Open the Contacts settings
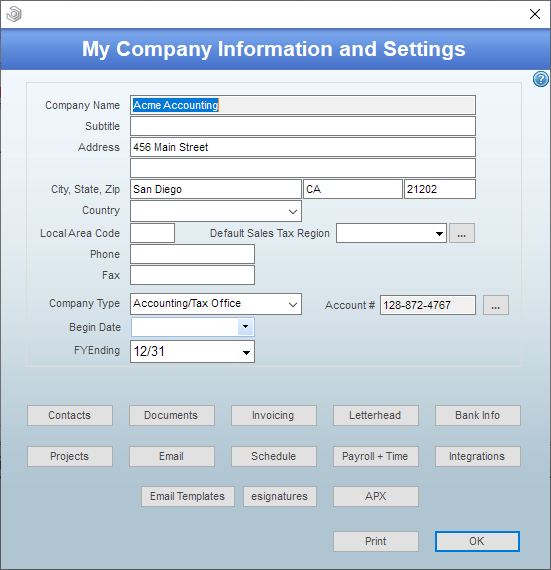 pos(70,416)
